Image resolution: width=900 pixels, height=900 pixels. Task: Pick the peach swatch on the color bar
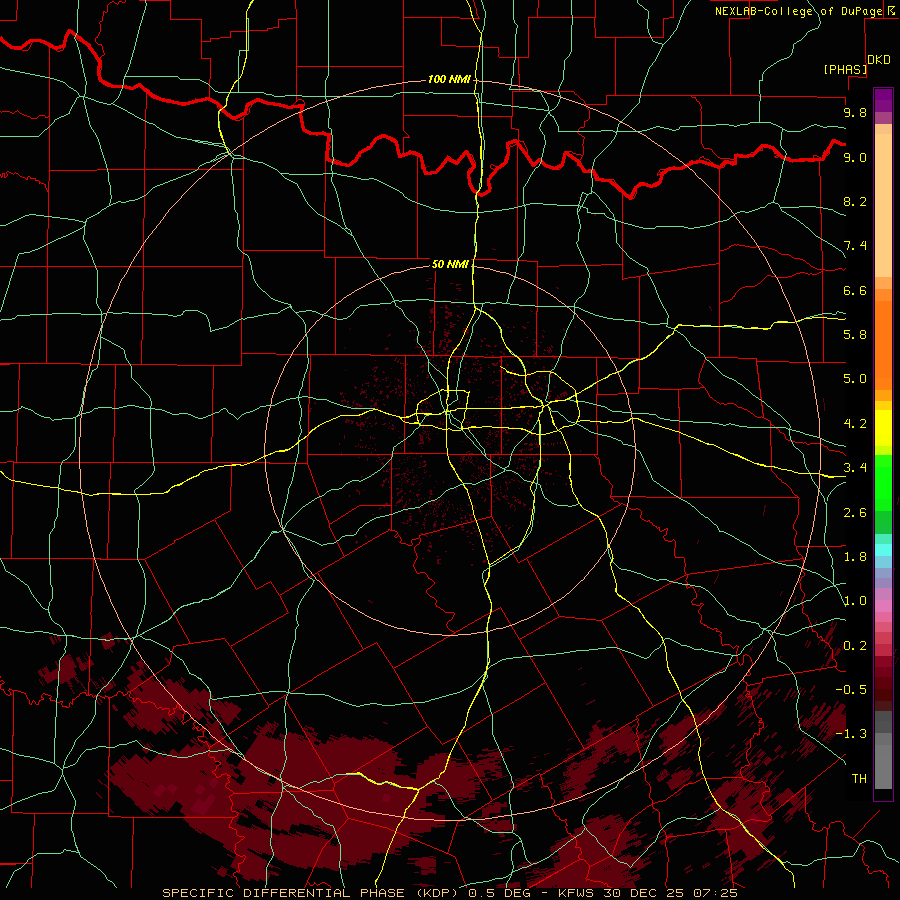(x=883, y=207)
